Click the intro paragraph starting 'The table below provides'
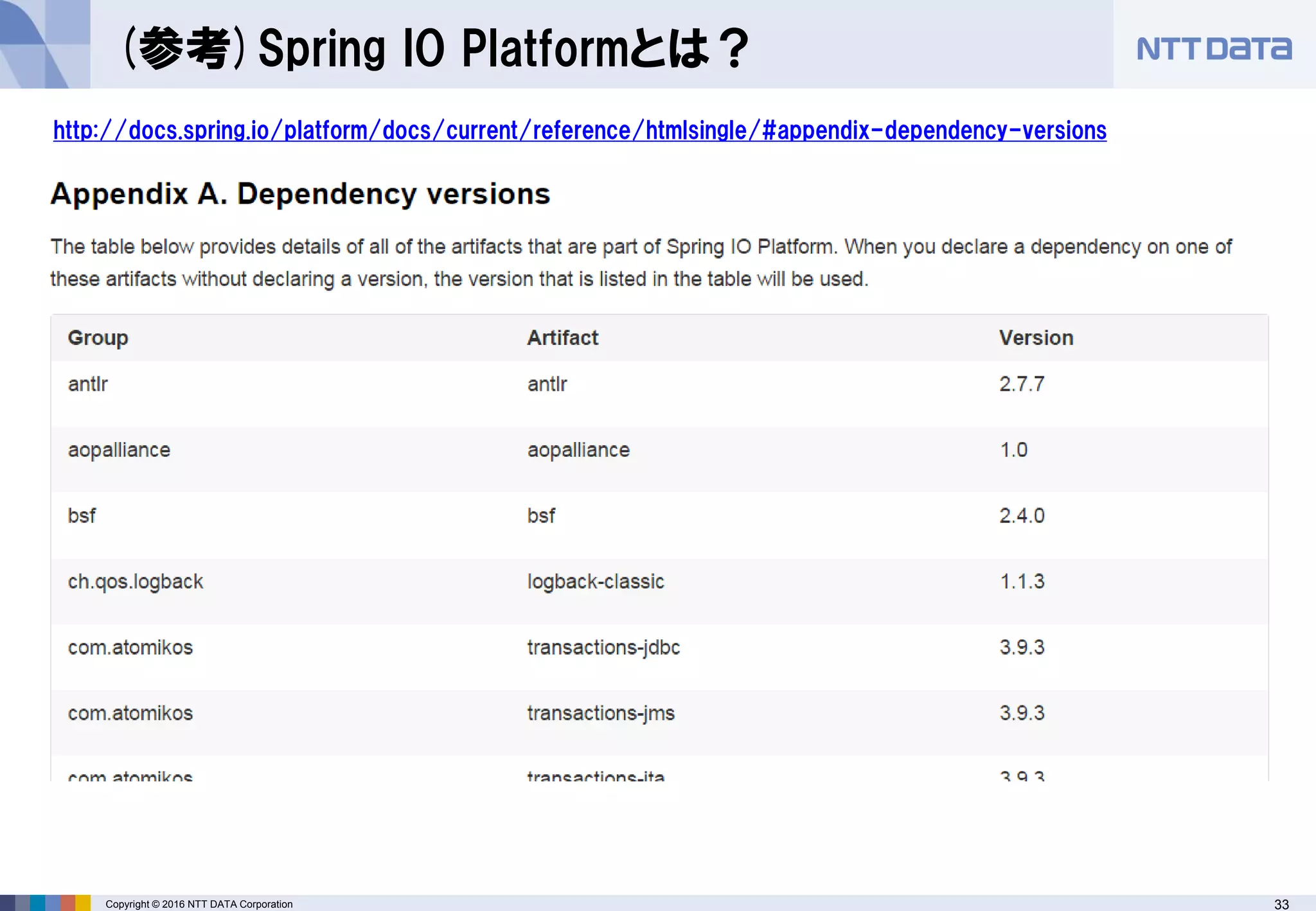The height and width of the screenshot is (911, 1316). pos(641,263)
